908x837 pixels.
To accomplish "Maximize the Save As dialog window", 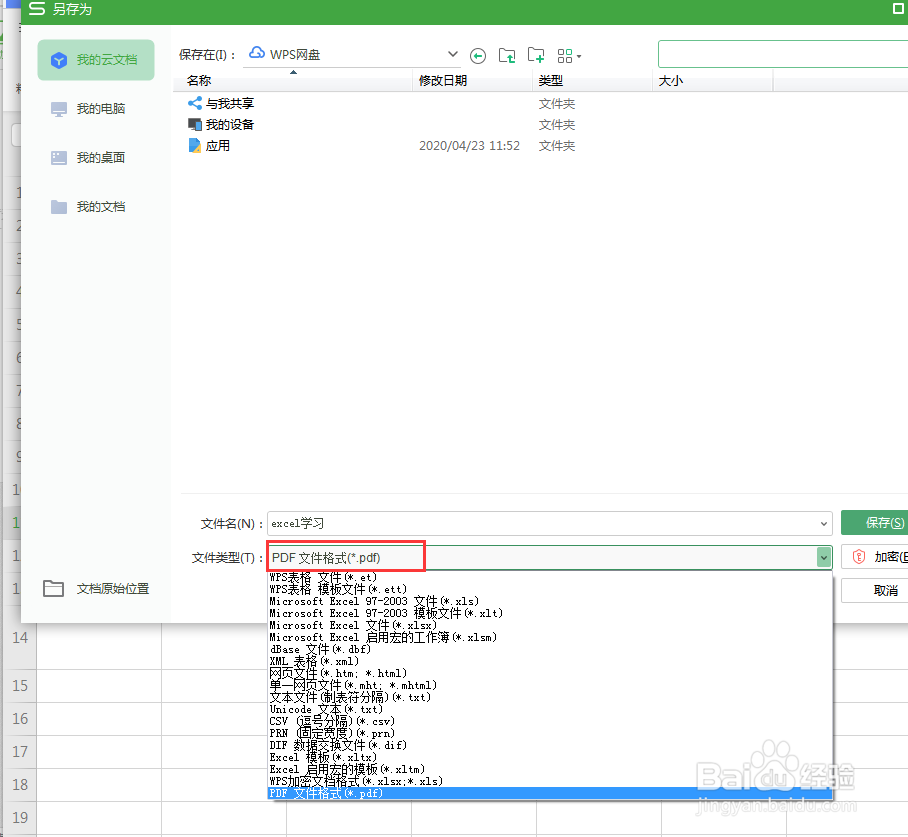I will click(898, 9).
